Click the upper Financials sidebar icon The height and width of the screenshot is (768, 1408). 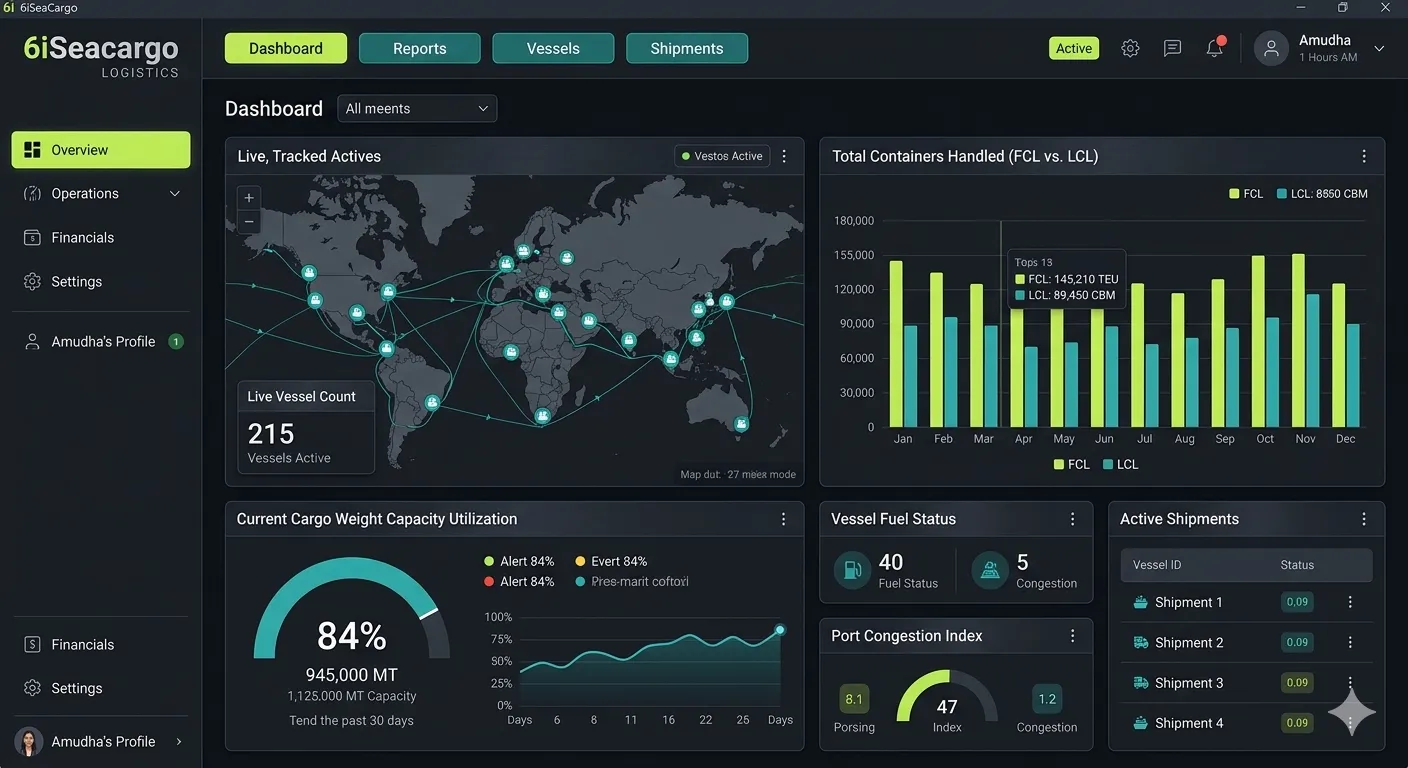tap(32, 238)
